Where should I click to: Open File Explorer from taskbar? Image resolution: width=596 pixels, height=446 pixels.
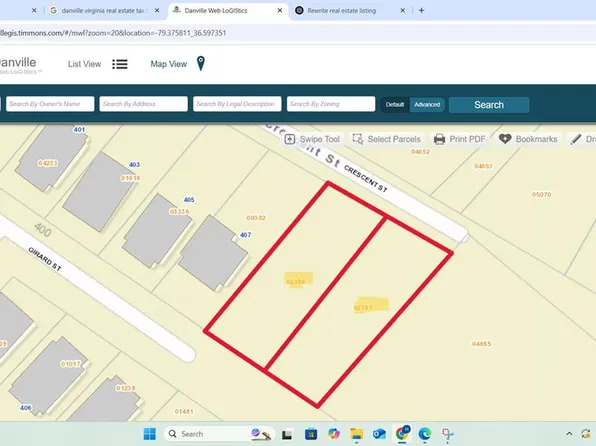357,434
